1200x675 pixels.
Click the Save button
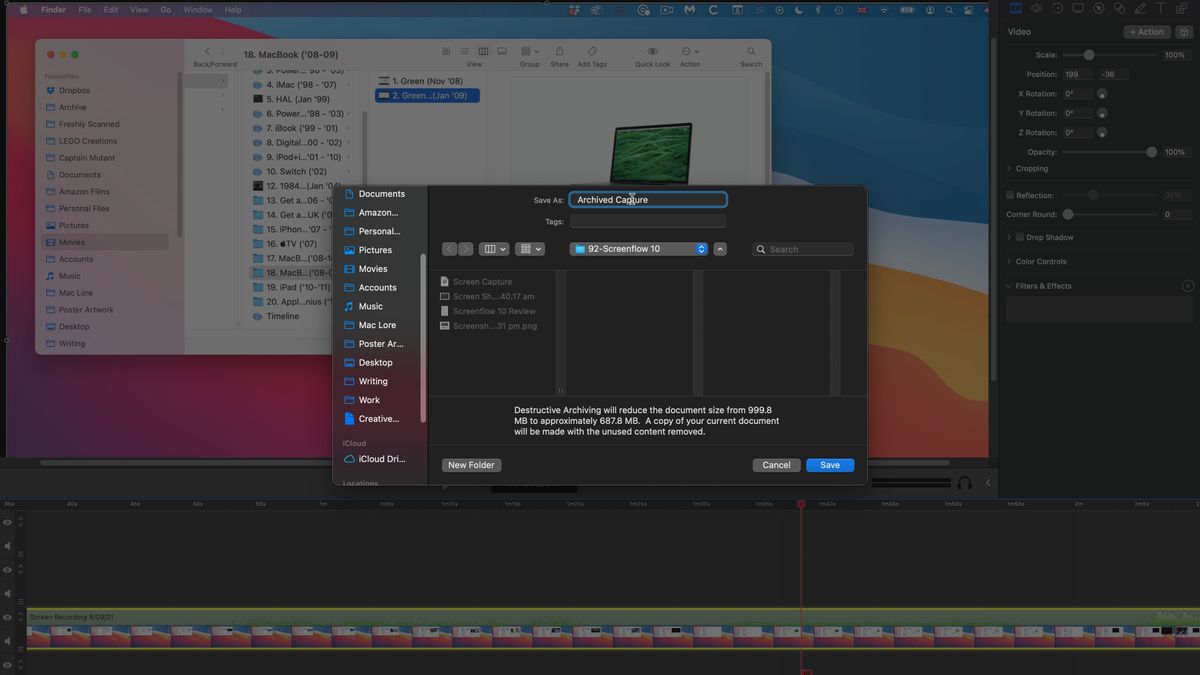click(x=830, y=464)
